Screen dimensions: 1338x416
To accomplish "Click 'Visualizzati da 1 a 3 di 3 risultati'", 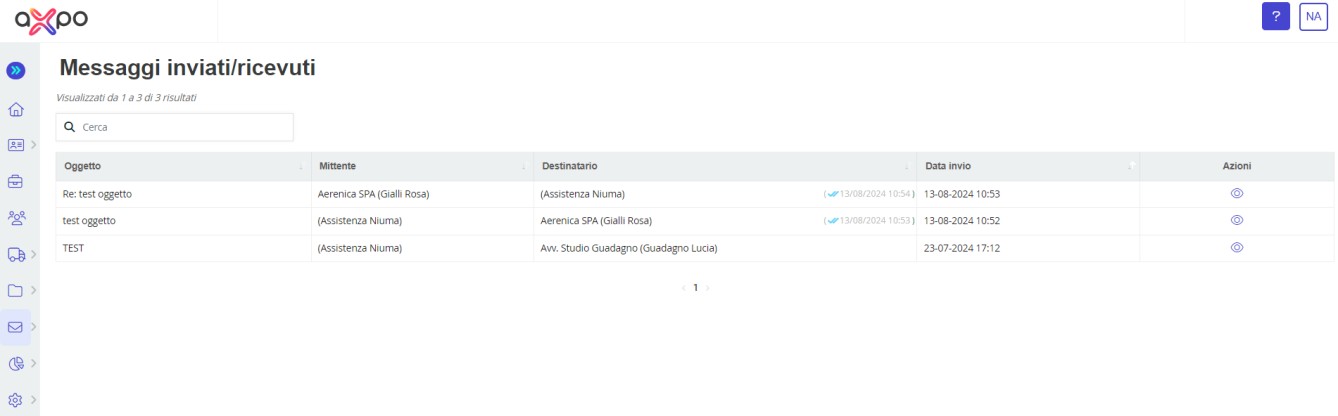I will (x=127, y=98).
